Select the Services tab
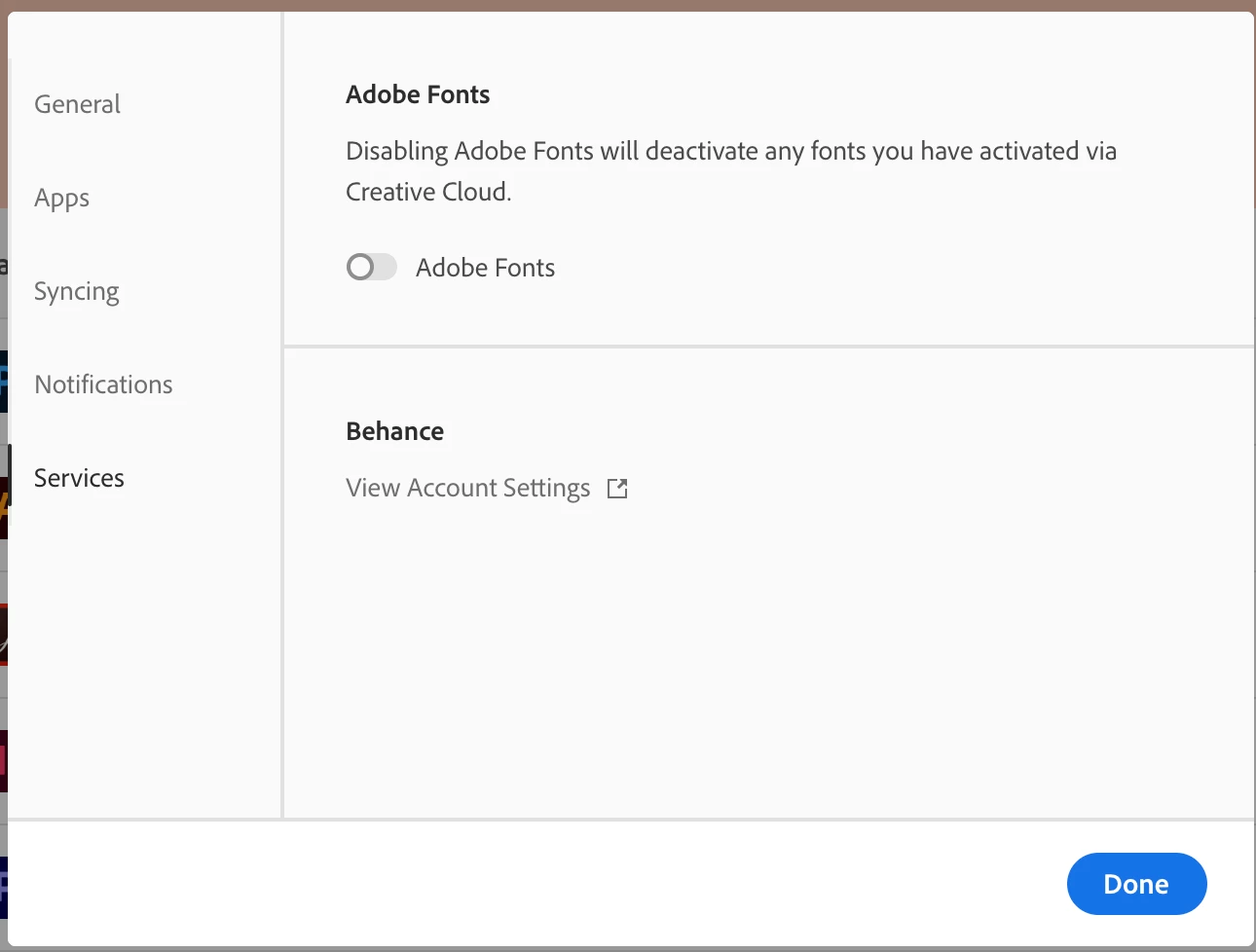This screenshot has height=952, width=1256. point(79,478)
